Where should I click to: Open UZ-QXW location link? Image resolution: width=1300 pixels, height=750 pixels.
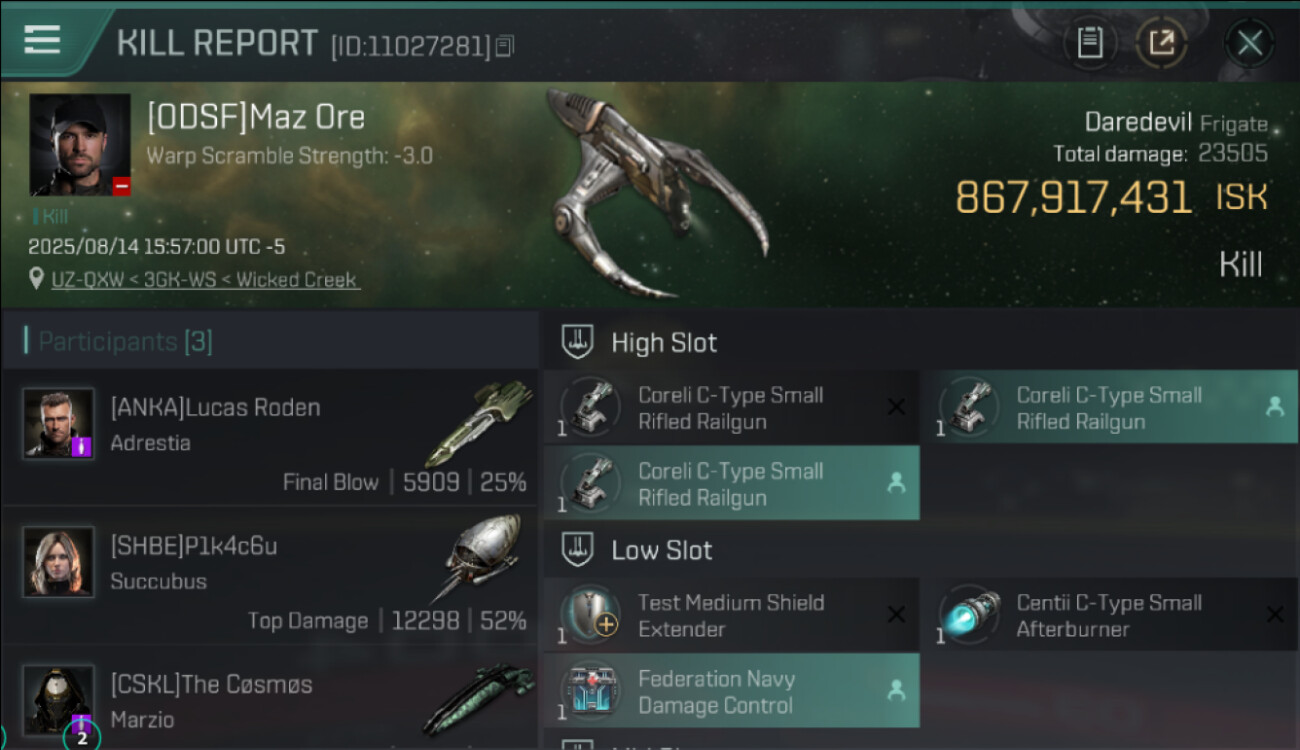pos(205,280)
